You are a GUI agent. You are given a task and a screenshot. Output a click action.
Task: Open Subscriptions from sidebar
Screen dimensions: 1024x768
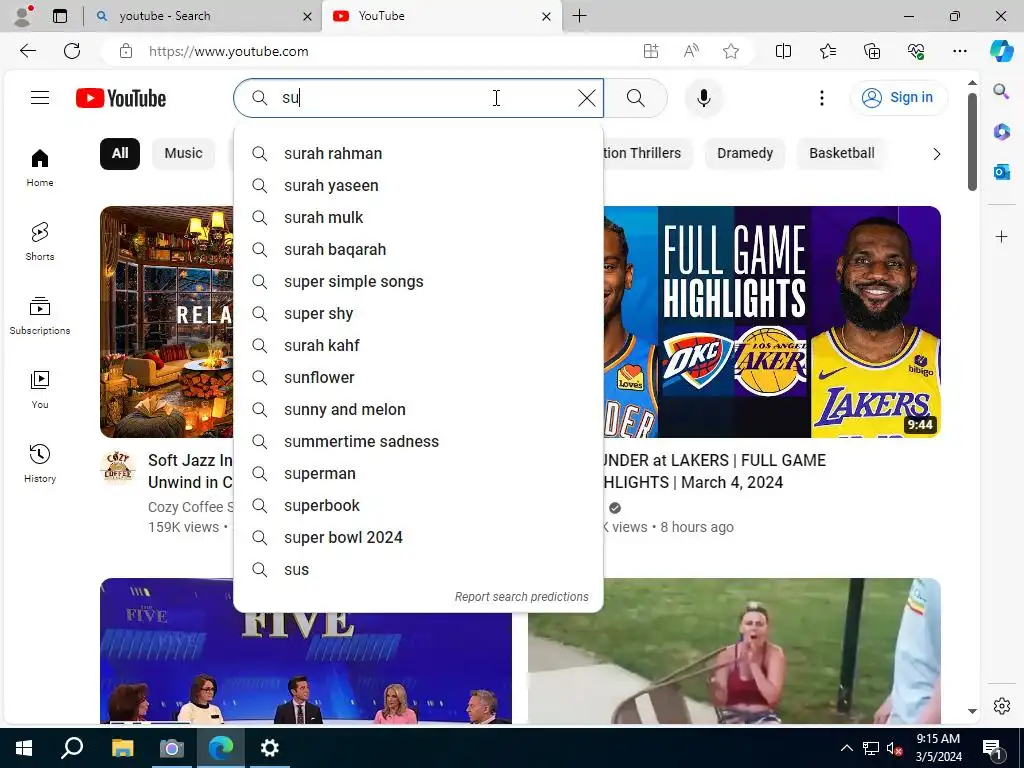40,315
